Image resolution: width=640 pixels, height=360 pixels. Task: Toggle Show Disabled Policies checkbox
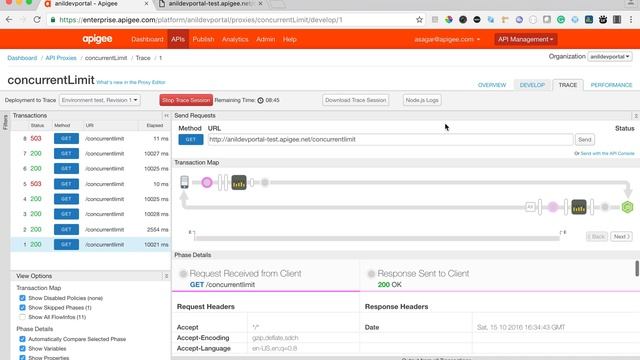[22, 298]
